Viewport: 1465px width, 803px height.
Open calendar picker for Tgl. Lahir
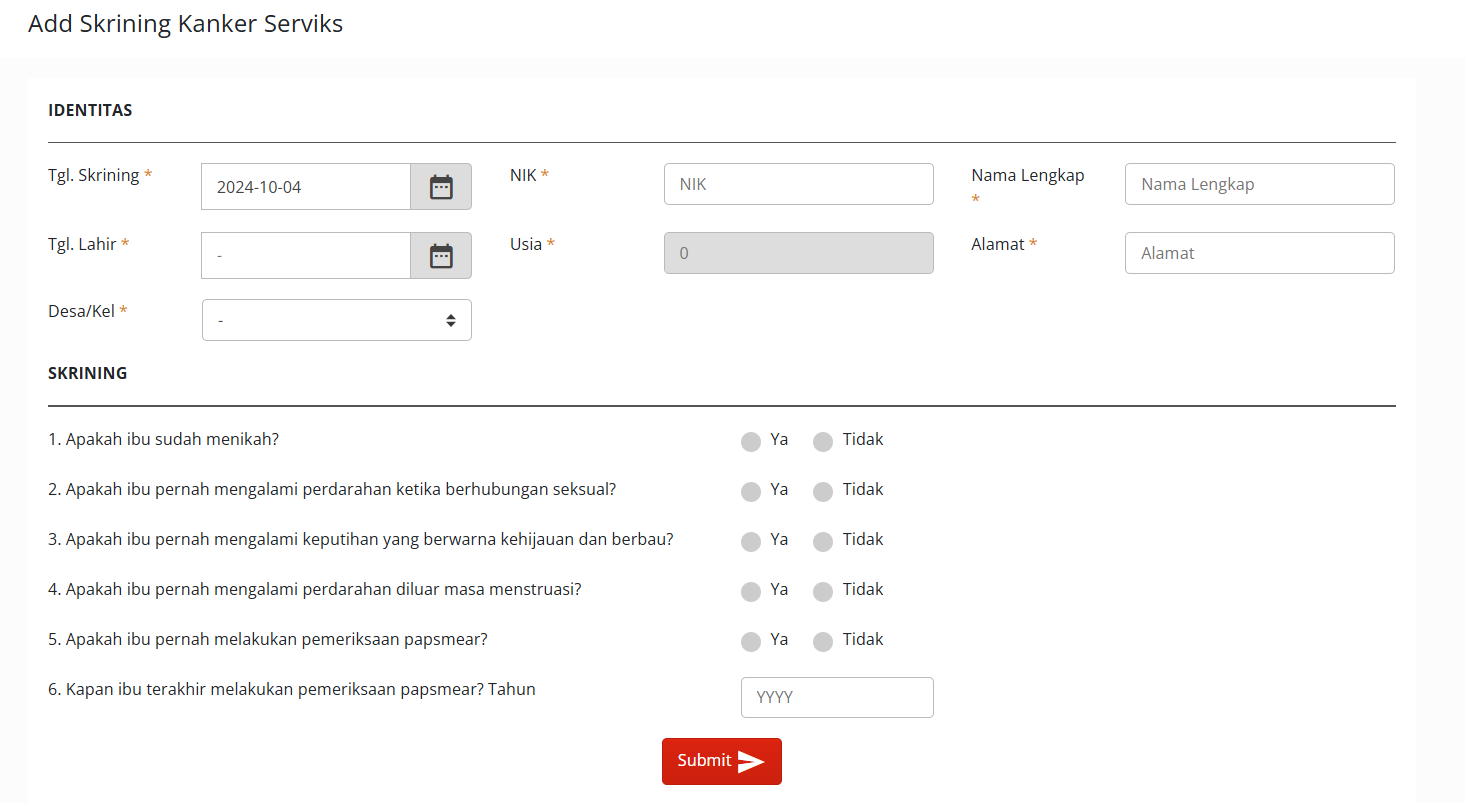pos(441,256)
